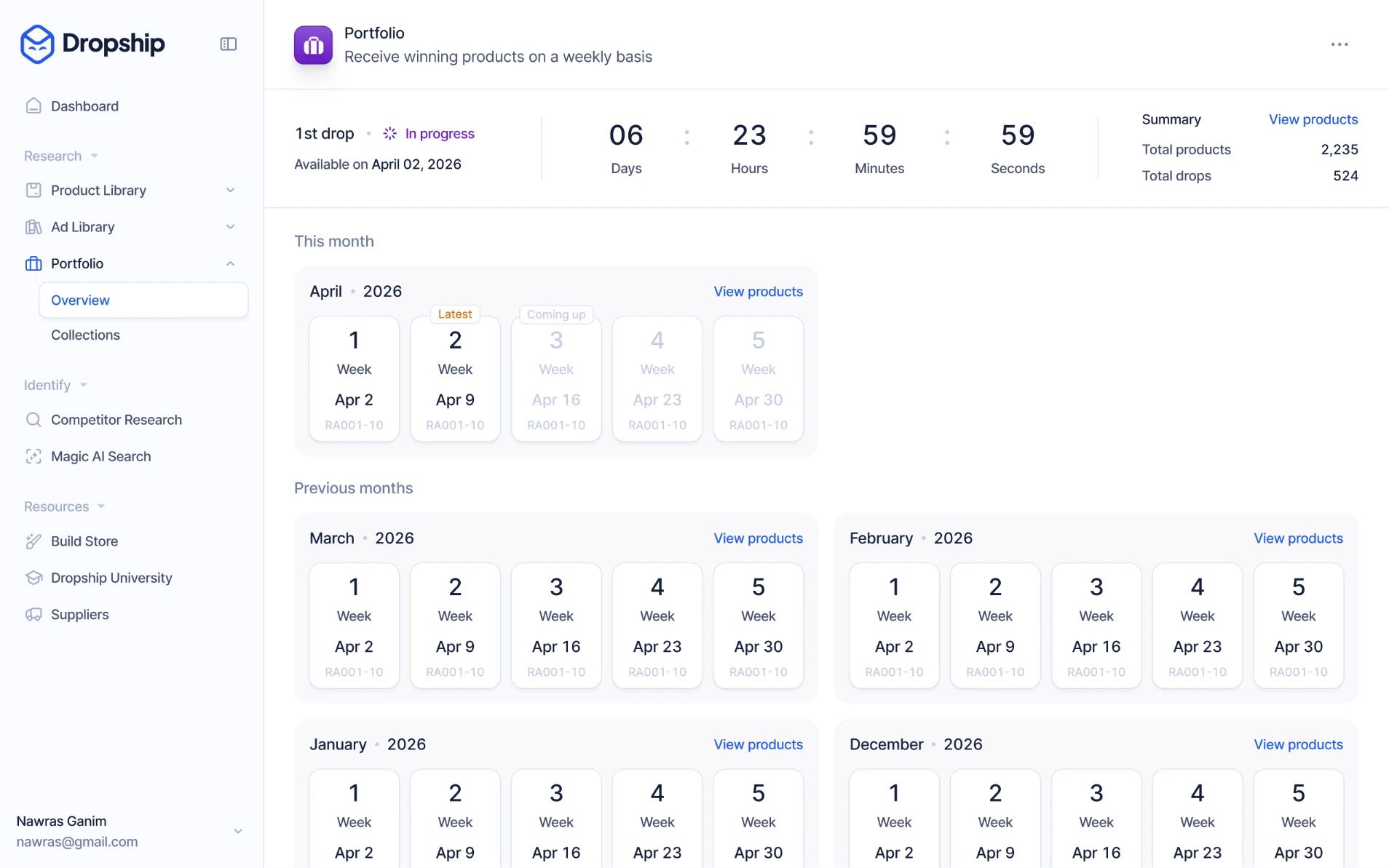Open the Nawras Ganim account dropdown
The image size is (1389, 868).
click(237, 831)
